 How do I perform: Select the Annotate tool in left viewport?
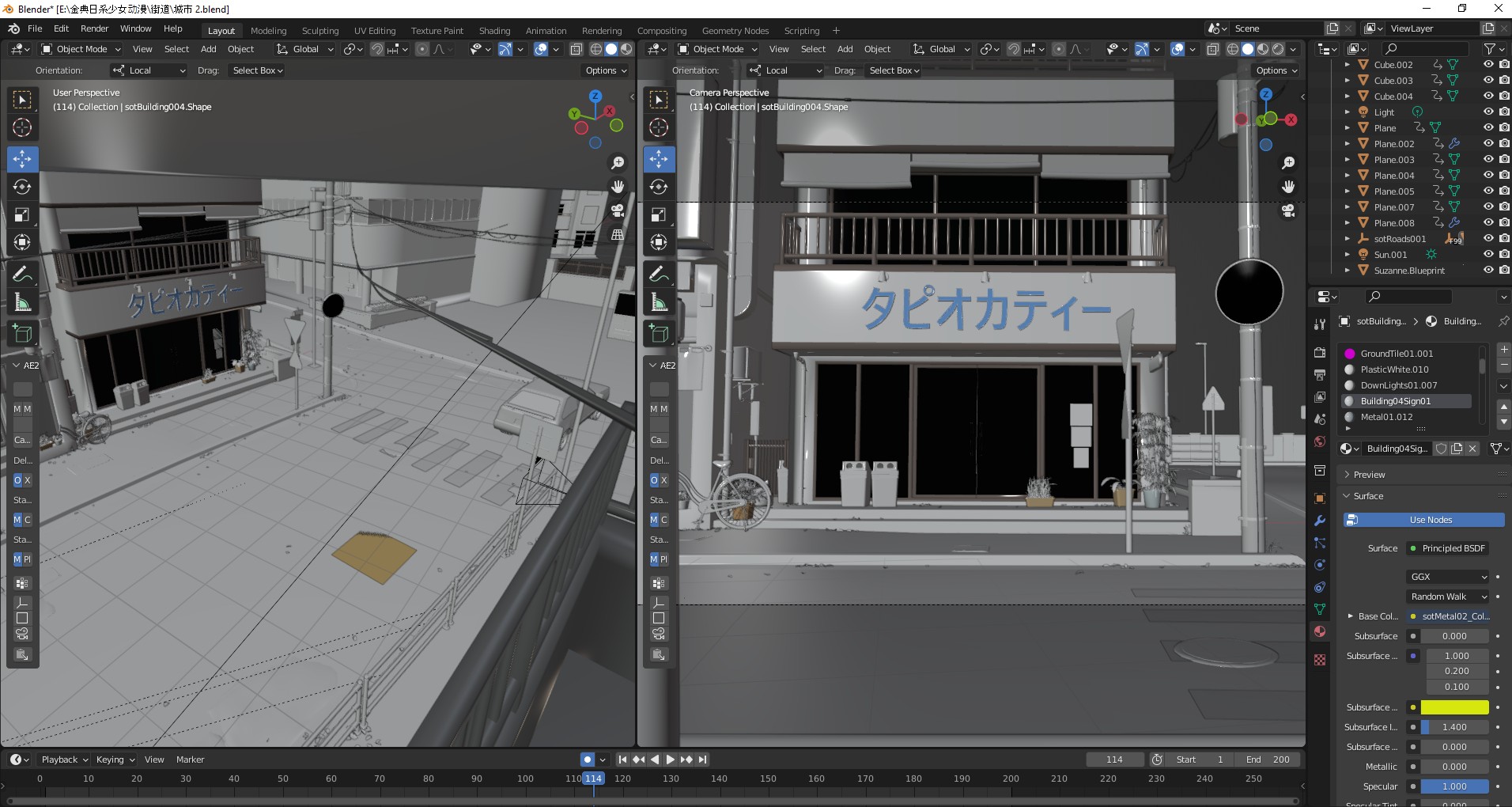22,274
